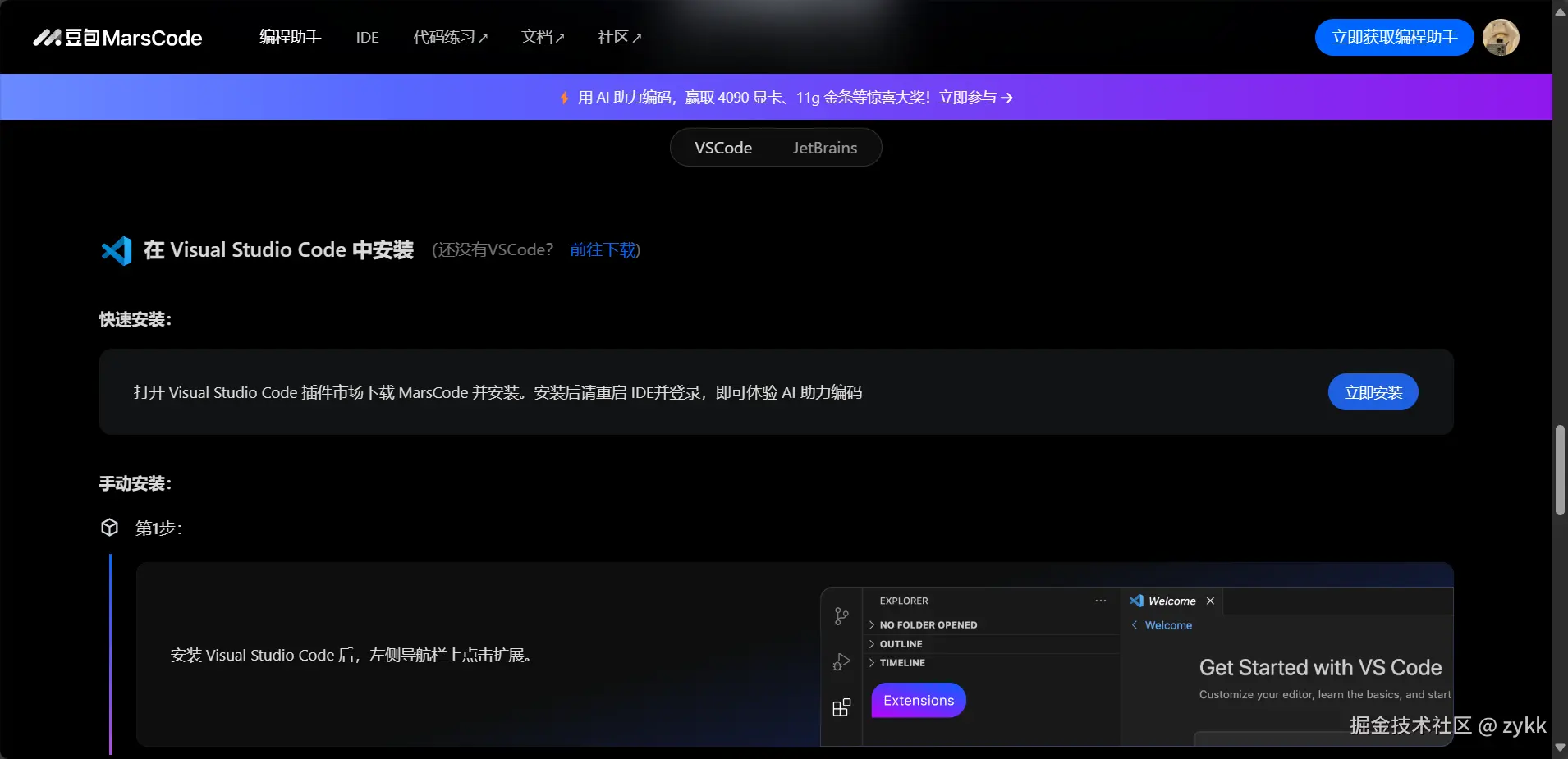Select the Run and Debug icon

pyautogui.click(x=841, y=661)
